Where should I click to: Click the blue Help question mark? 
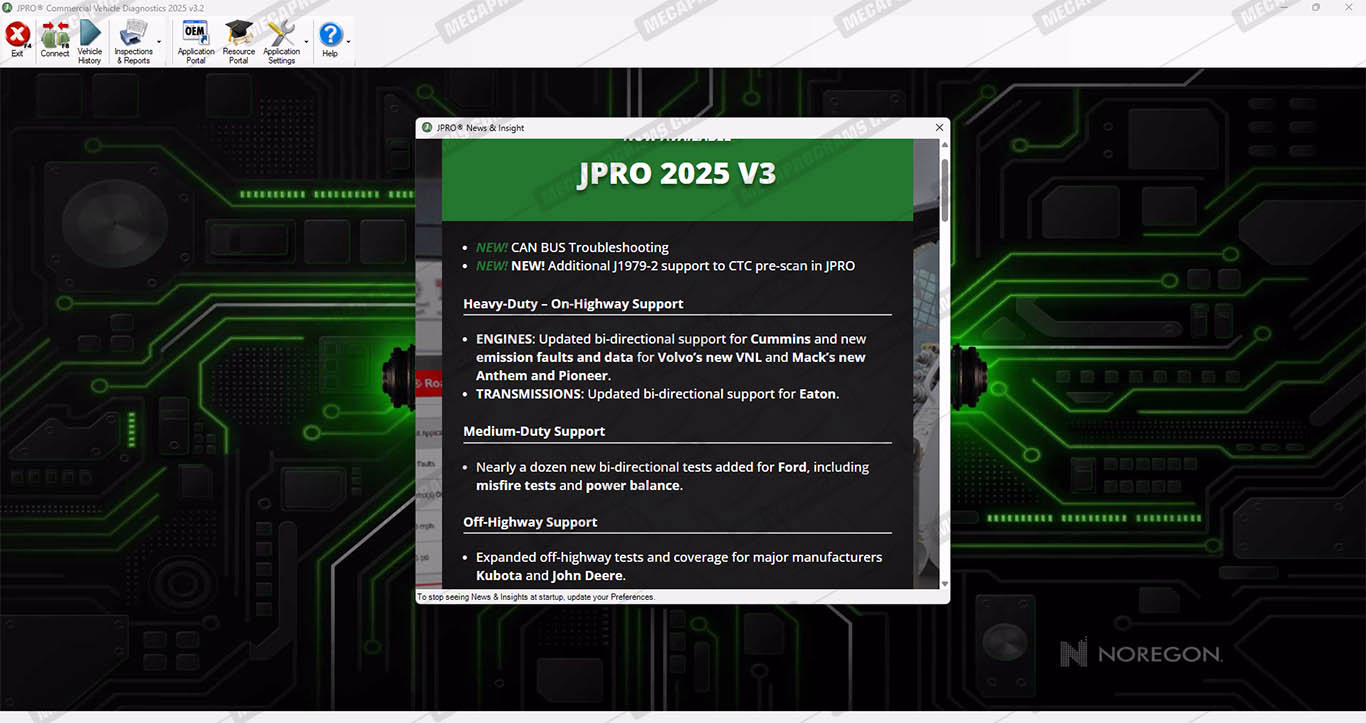(x=330, y=36)
